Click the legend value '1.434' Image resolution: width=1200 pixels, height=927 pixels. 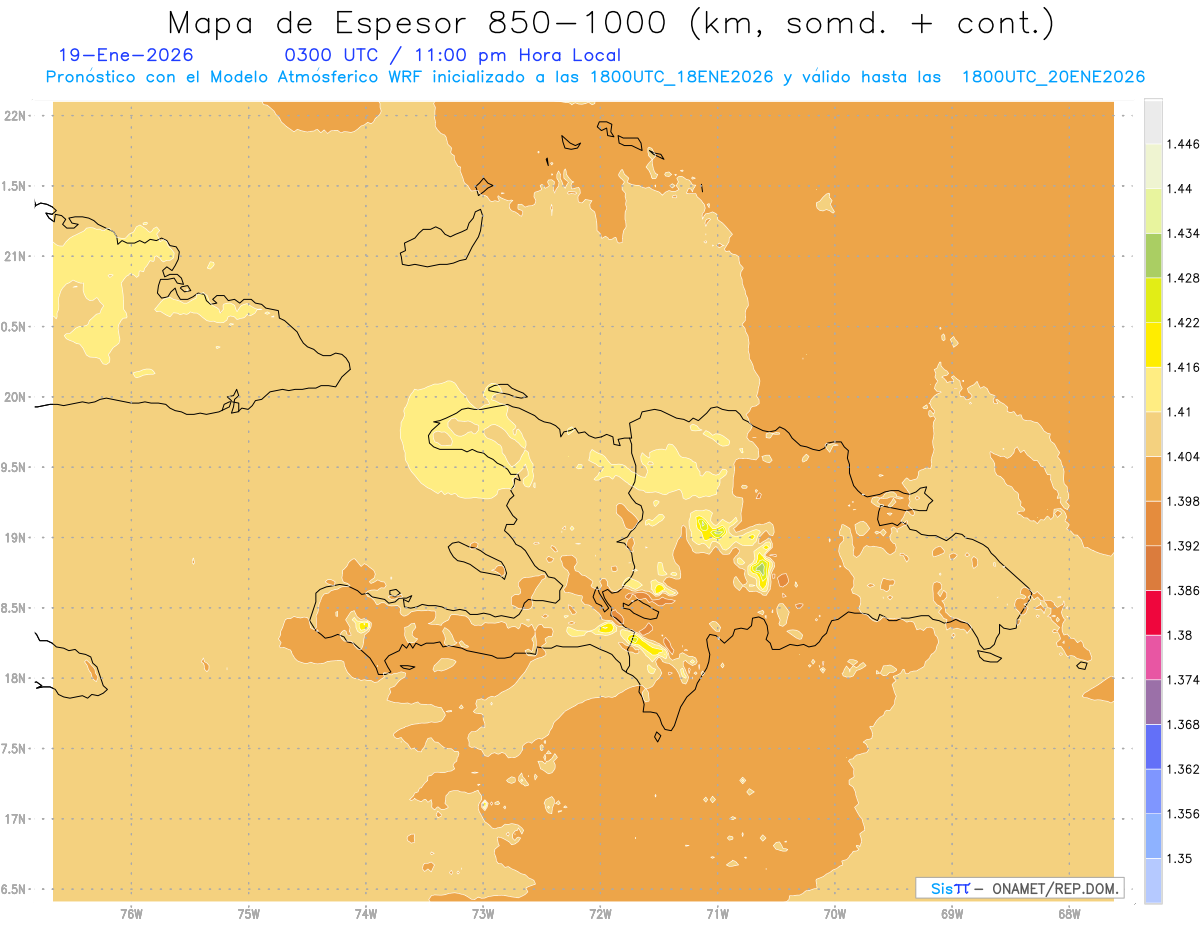1183,233
